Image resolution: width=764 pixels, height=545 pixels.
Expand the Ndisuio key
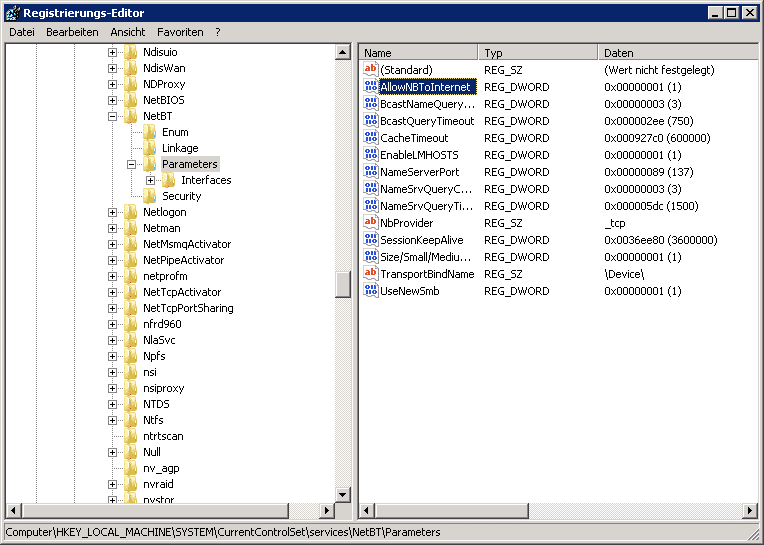tap(112, 52)
